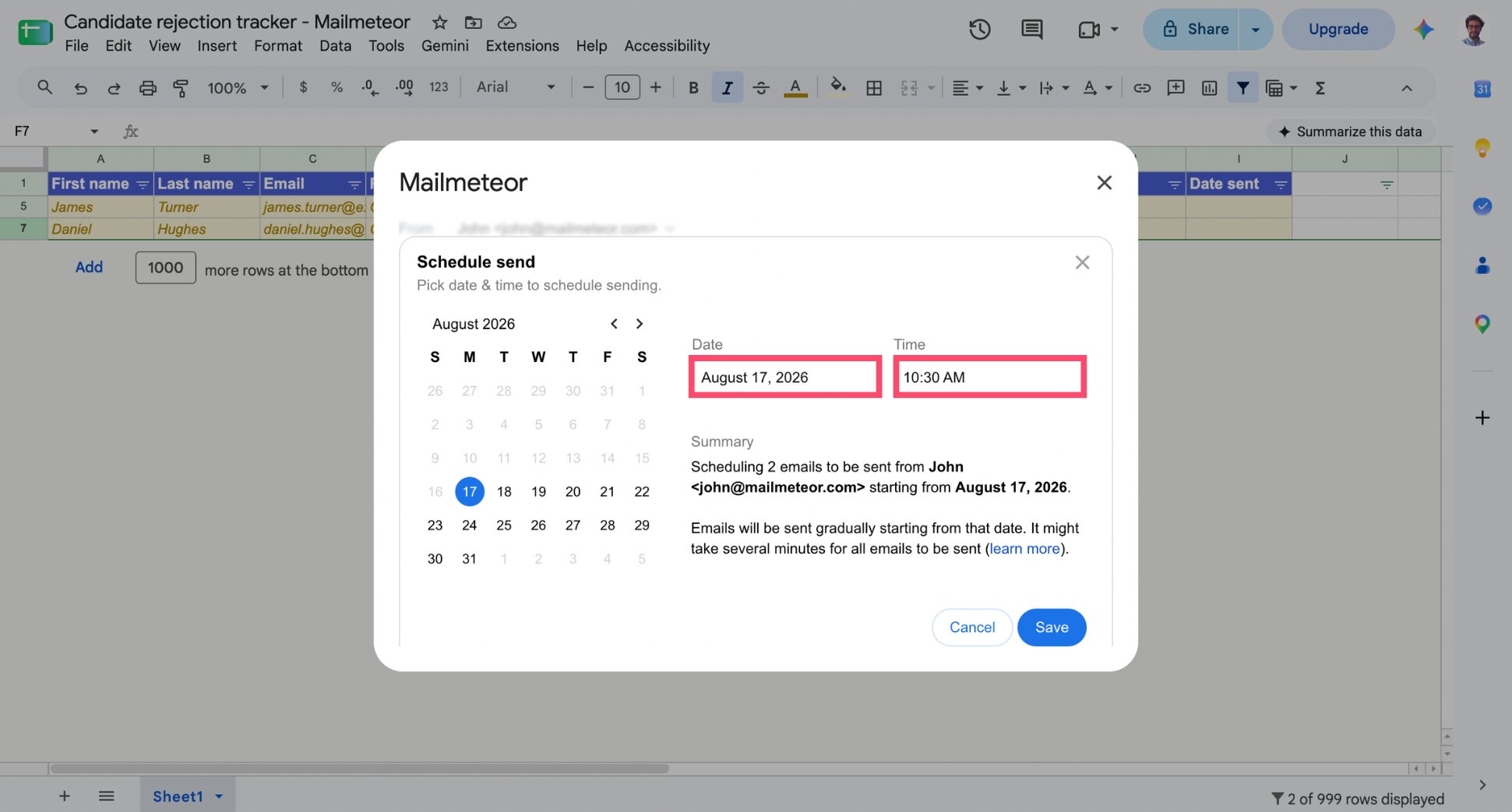This screenshot has width=1512, height=812.
Task: Open the Gemini sparkle icon
Action: click(1424, 30)
